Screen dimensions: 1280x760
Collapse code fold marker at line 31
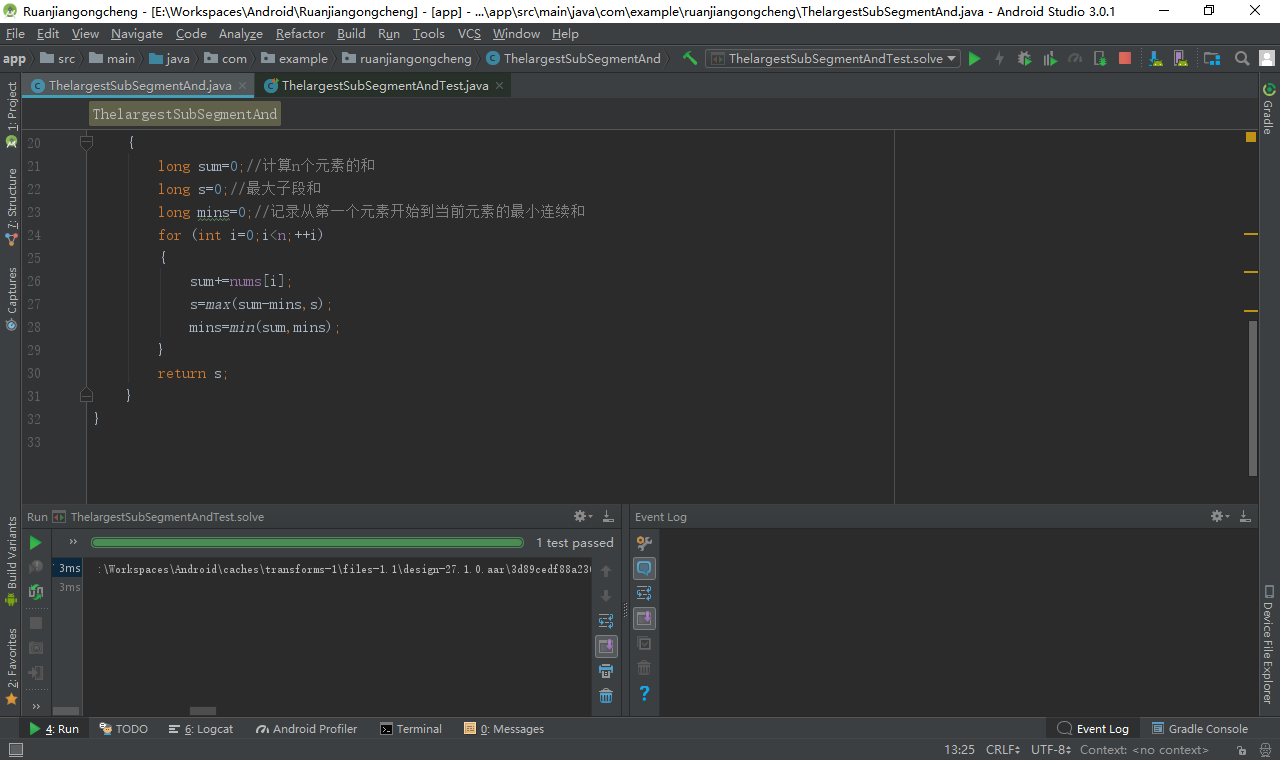point(86,395)
